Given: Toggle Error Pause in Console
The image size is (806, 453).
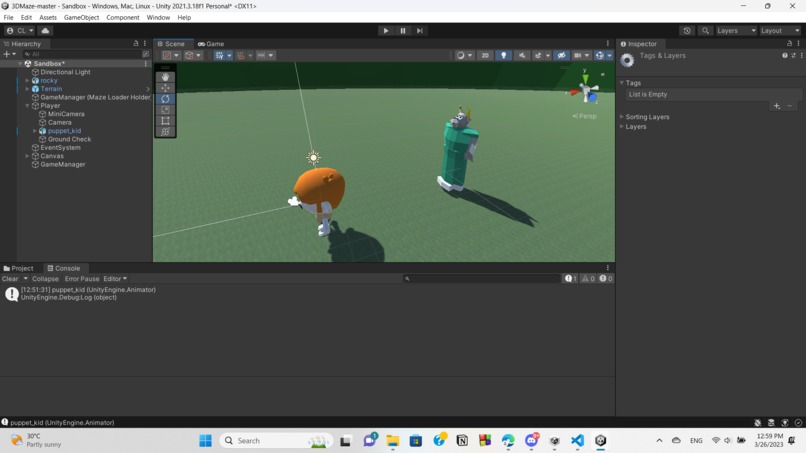Looking at the screenshot, I should click(82, 279).
